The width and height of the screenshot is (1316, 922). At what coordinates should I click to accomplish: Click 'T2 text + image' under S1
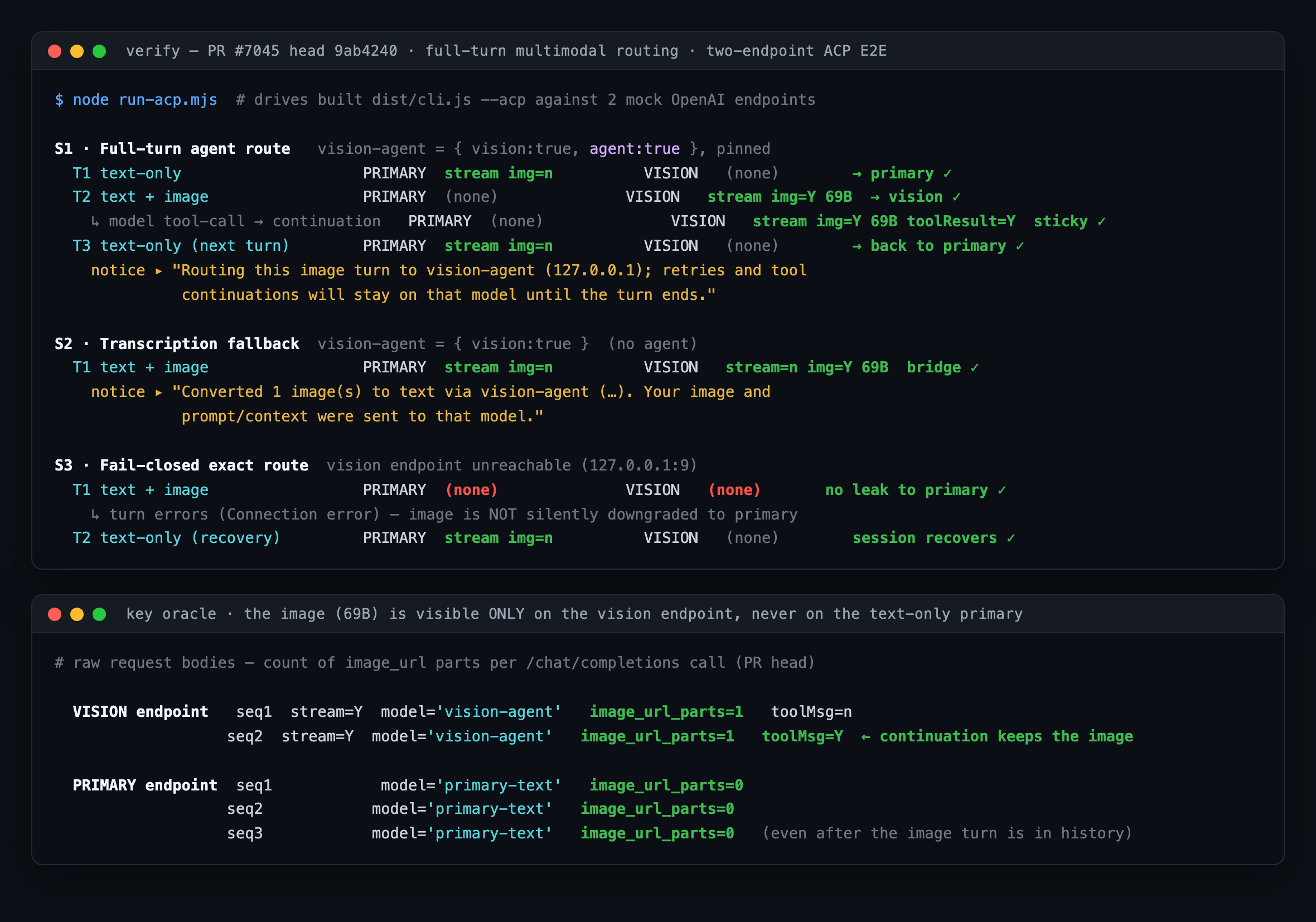click(x=141, y=197)
